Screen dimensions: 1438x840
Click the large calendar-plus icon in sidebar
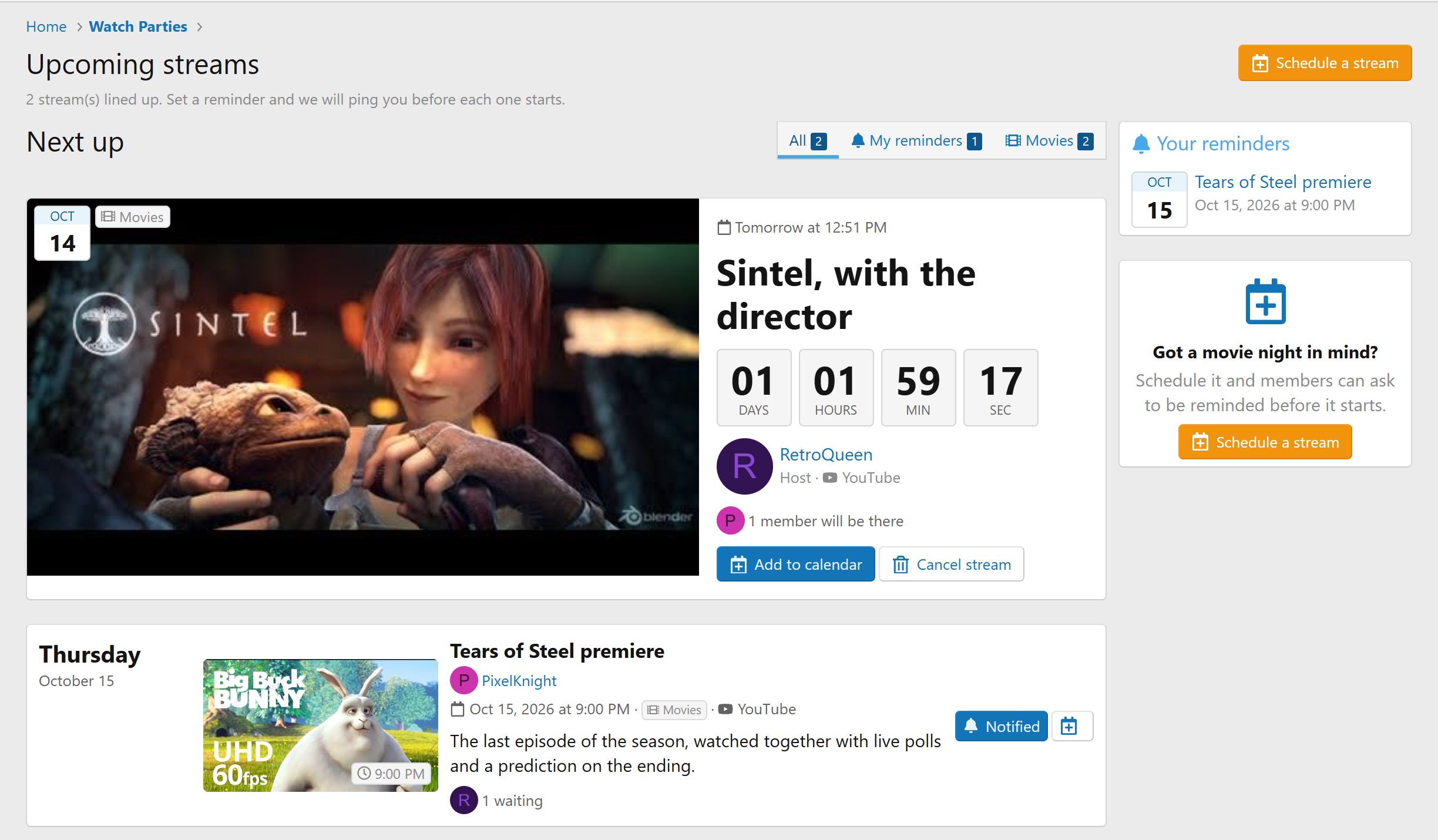point(1265,301)
